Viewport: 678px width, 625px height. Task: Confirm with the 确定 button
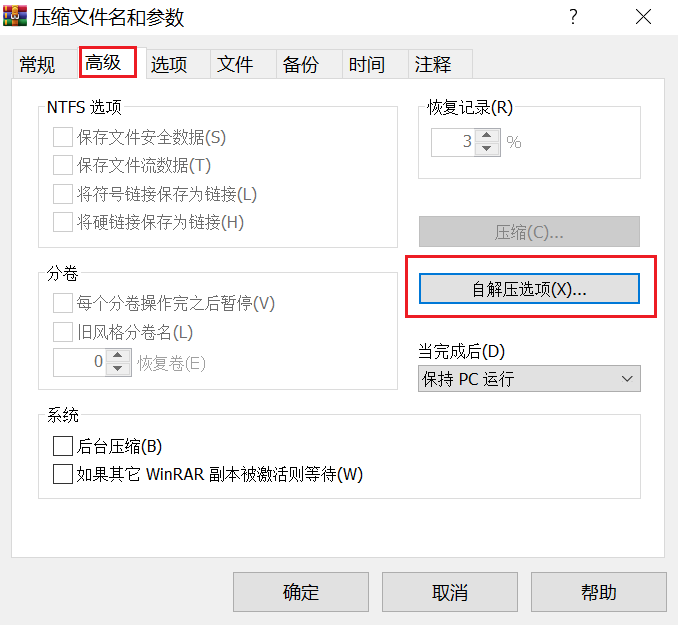(x=301, y=592)
